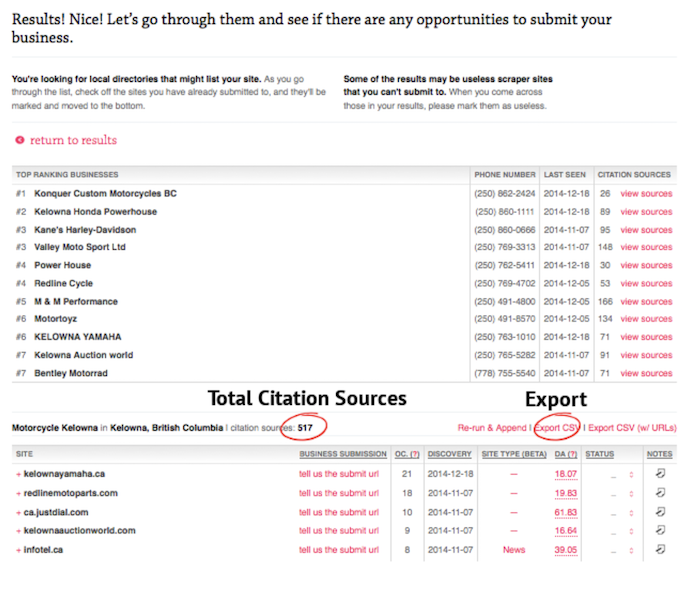This screenshot has width=700, height=590.
Task: Click site name kelownayamaha.ca
Action: tap(64, 474)
